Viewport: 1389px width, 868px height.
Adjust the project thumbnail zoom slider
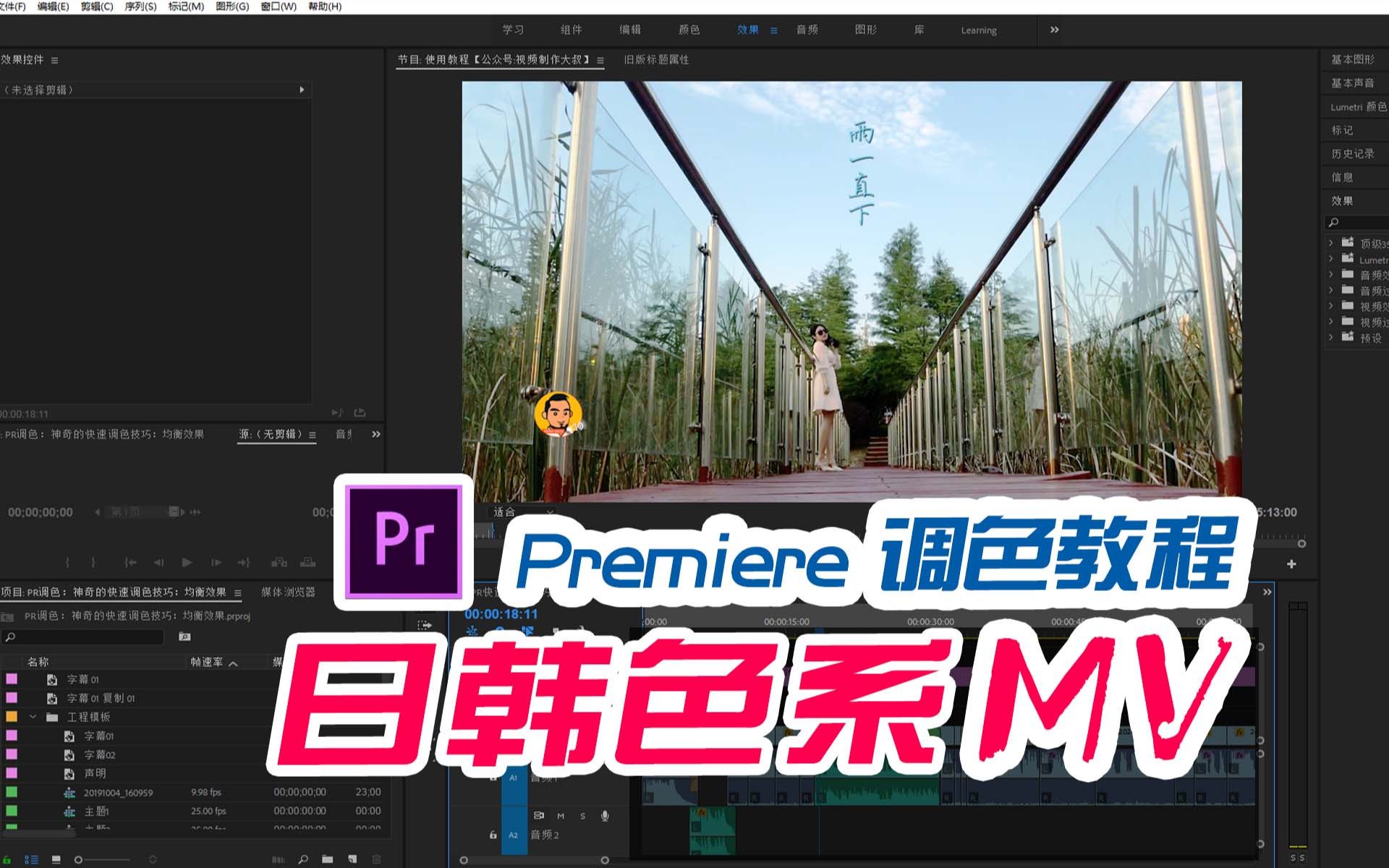click(x=101, y=859)
